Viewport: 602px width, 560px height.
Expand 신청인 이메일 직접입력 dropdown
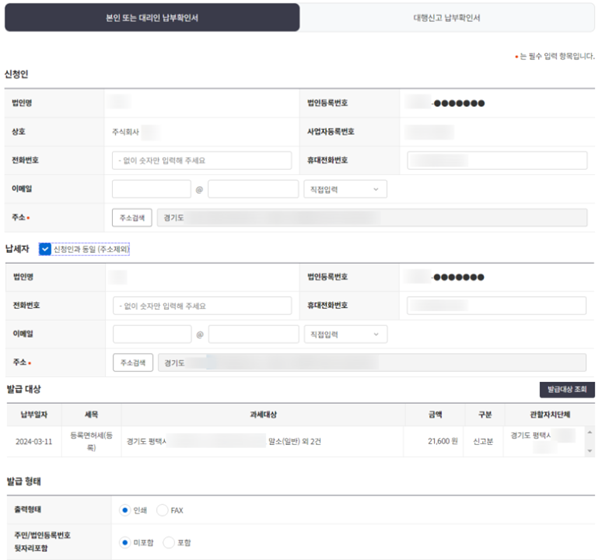344,189
